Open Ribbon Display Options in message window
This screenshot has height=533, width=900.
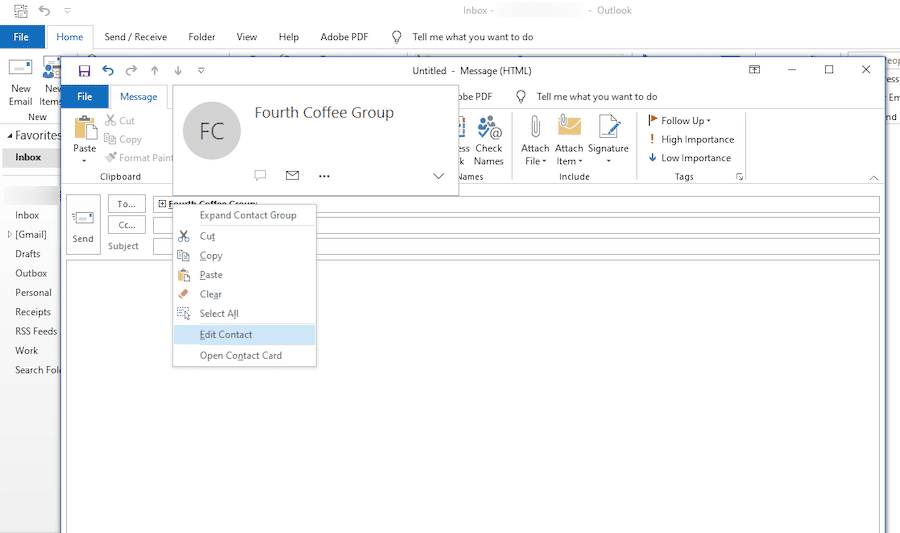754,69
